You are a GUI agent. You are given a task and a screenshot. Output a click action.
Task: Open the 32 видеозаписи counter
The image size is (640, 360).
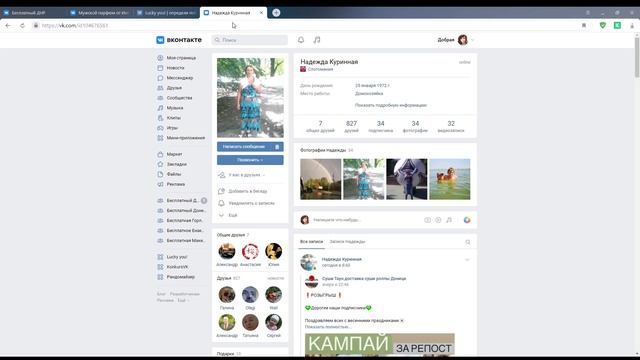(451, 127)
